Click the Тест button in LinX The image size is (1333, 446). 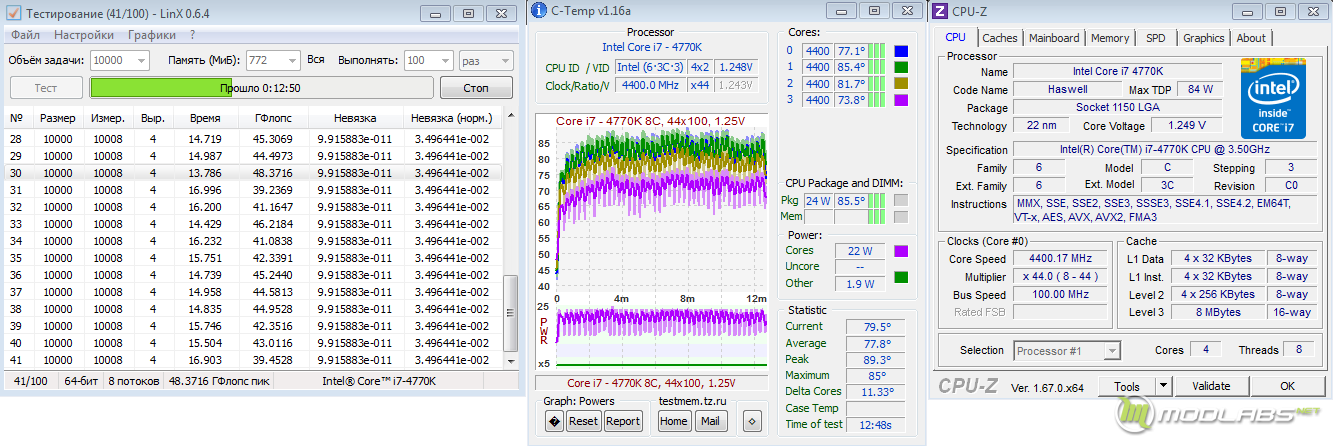coord(46,88)
